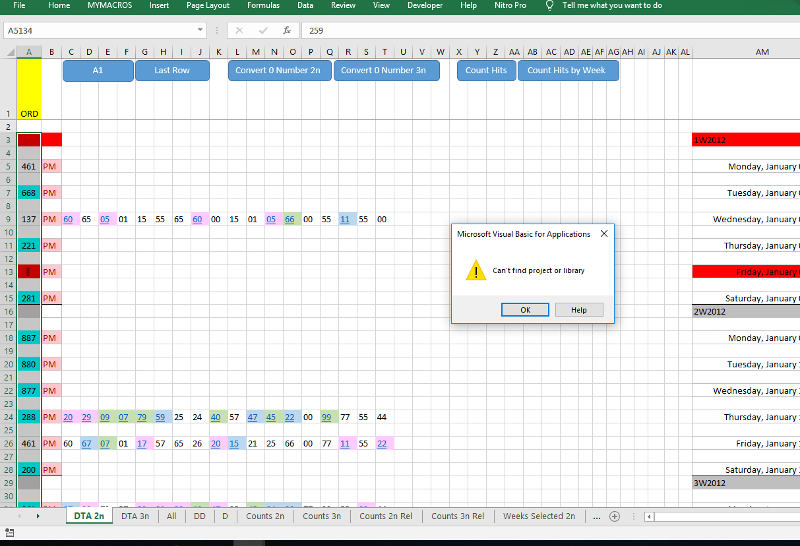Click the New Sheet plus icon

pos(615,516)
